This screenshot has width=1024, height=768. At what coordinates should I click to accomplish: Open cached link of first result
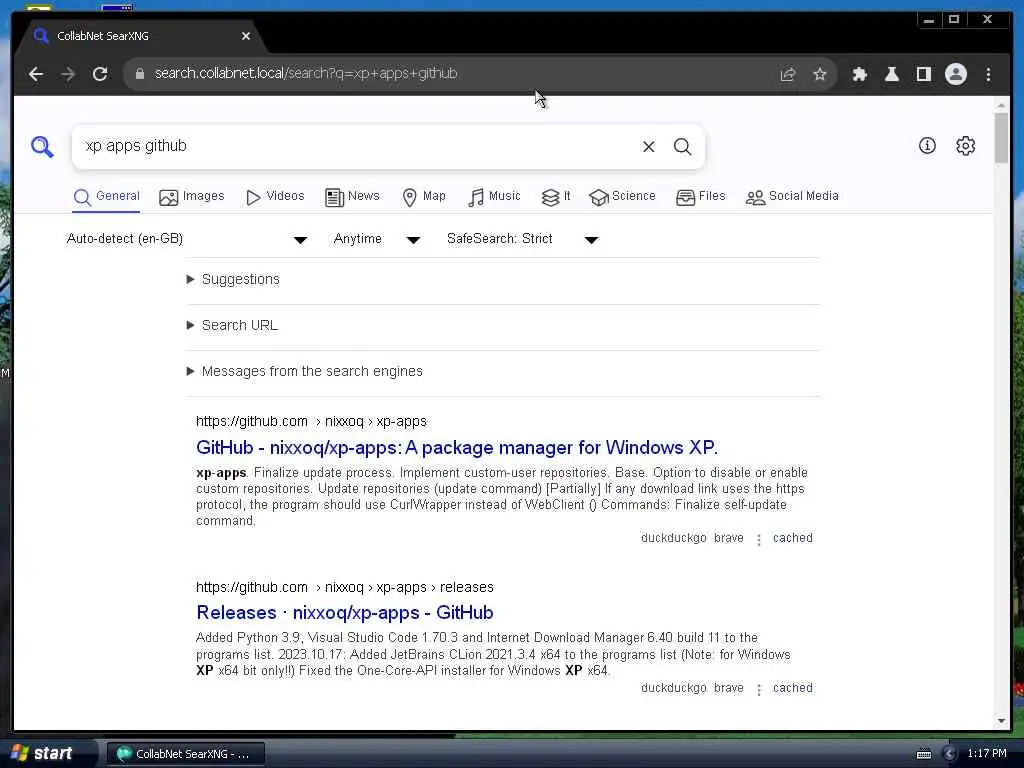point(793,538)
